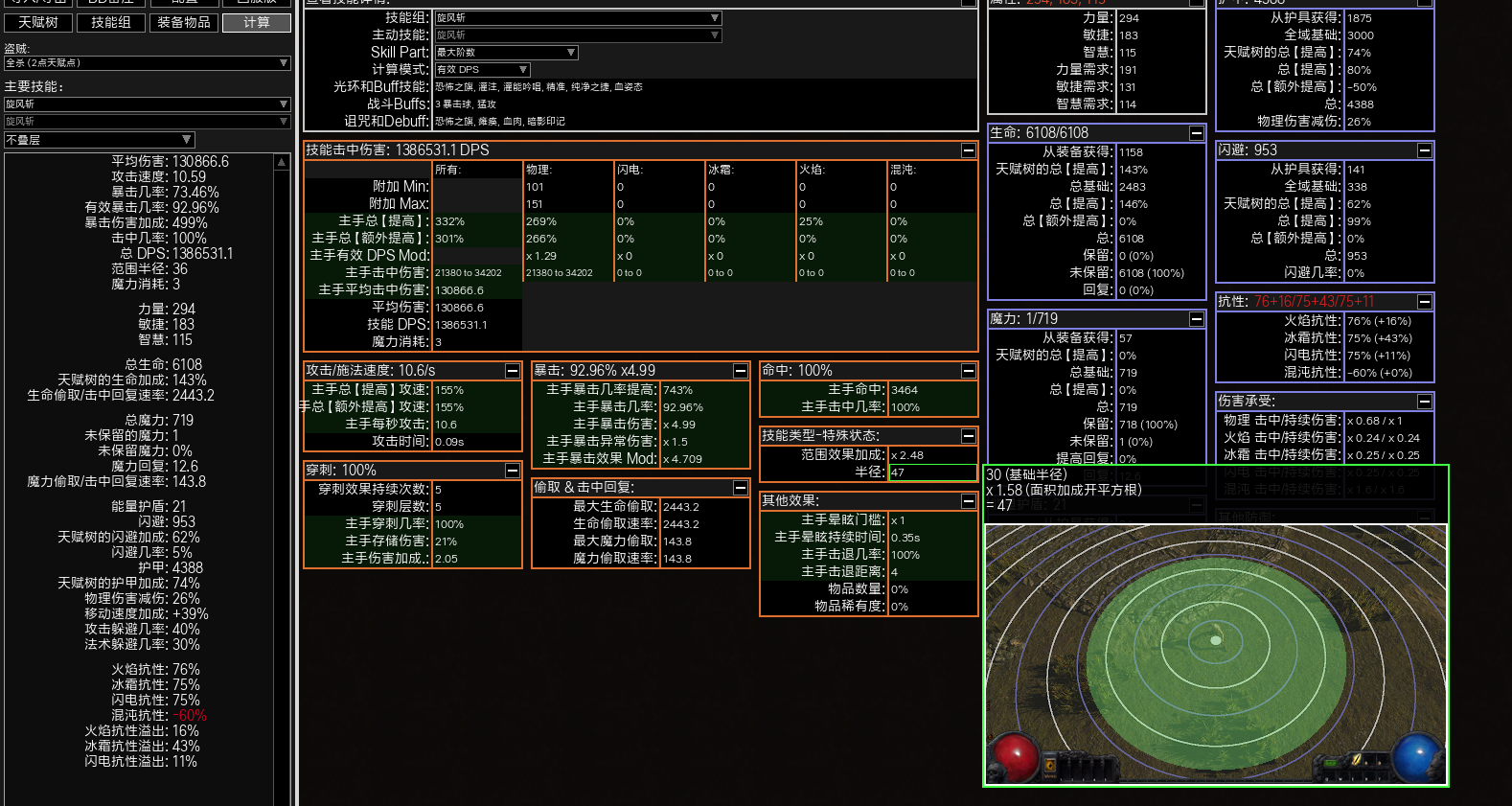Click the 计算 button

coord(256,22)
